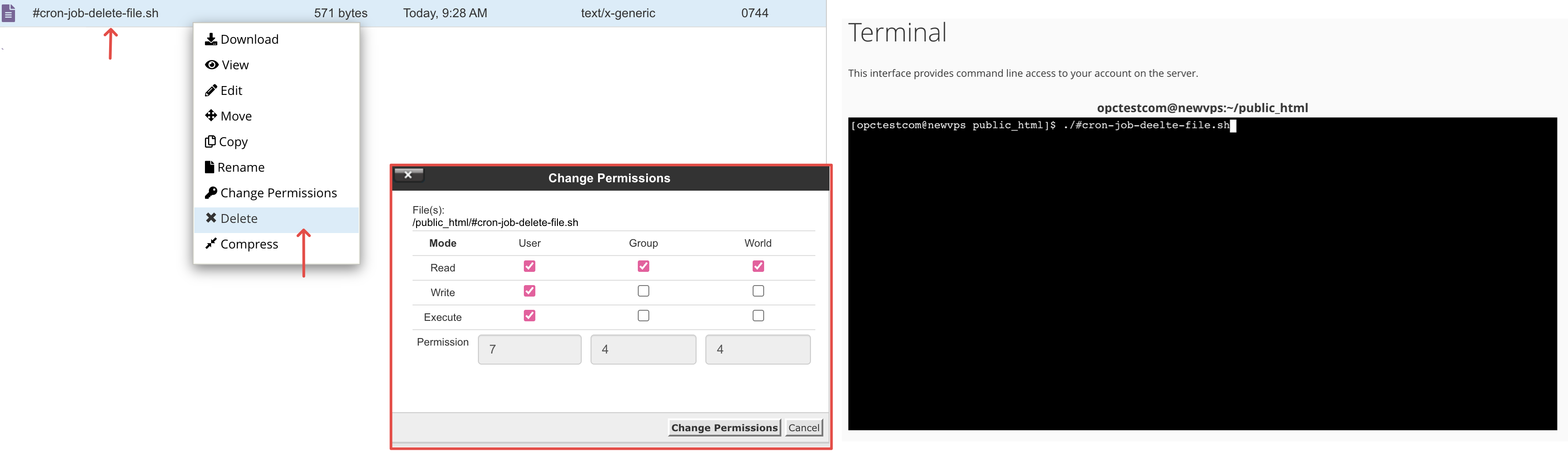Image resolution: width=1568 pixels, height=459 pixels.
Task: Enable Group Execute permission checkbox
Action: [644, 316]
